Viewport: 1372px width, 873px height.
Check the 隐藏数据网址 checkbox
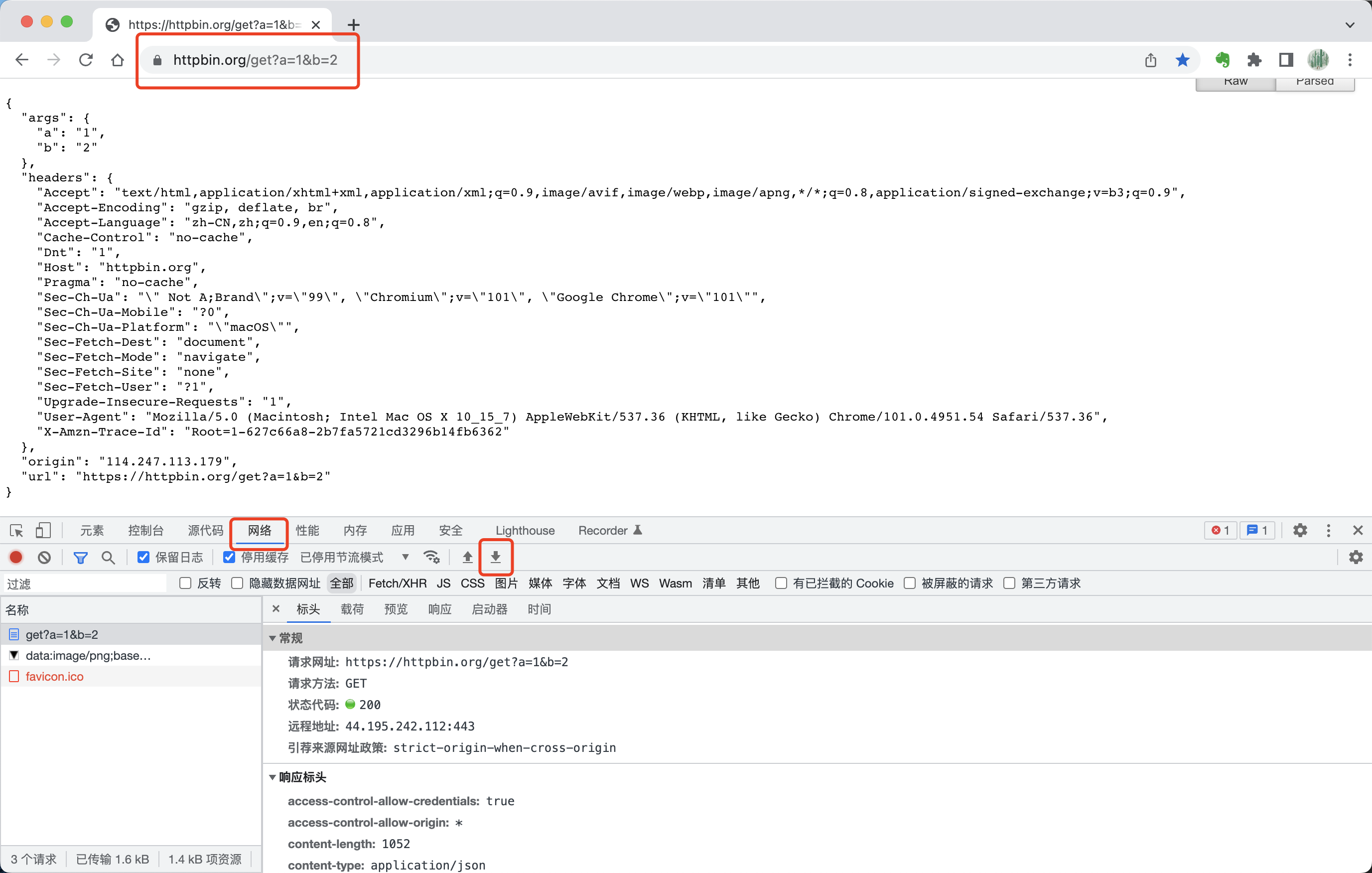click(x=237, y=583)
